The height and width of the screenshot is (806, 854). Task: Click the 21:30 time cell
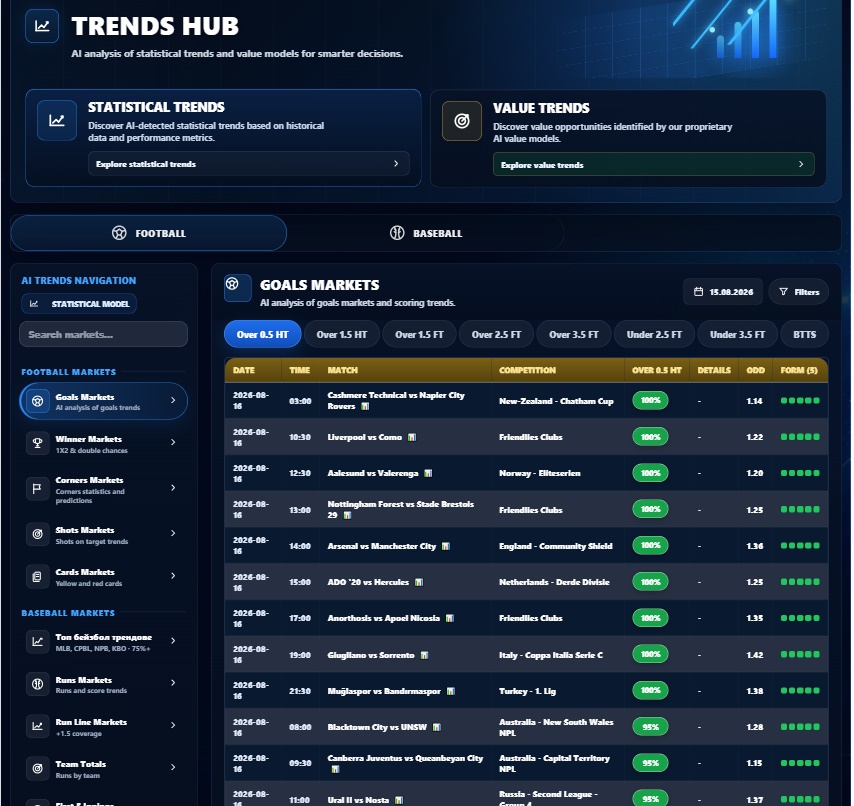300,691
